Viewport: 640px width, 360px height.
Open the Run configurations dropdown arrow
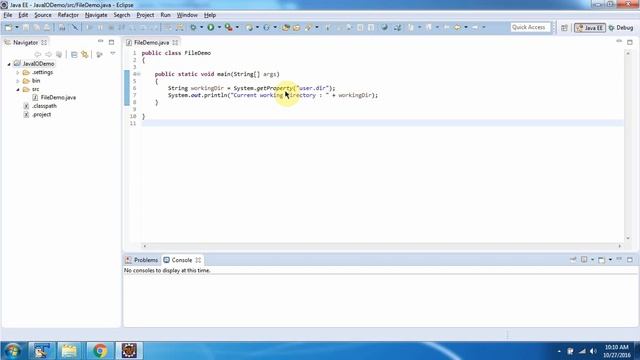219,27
